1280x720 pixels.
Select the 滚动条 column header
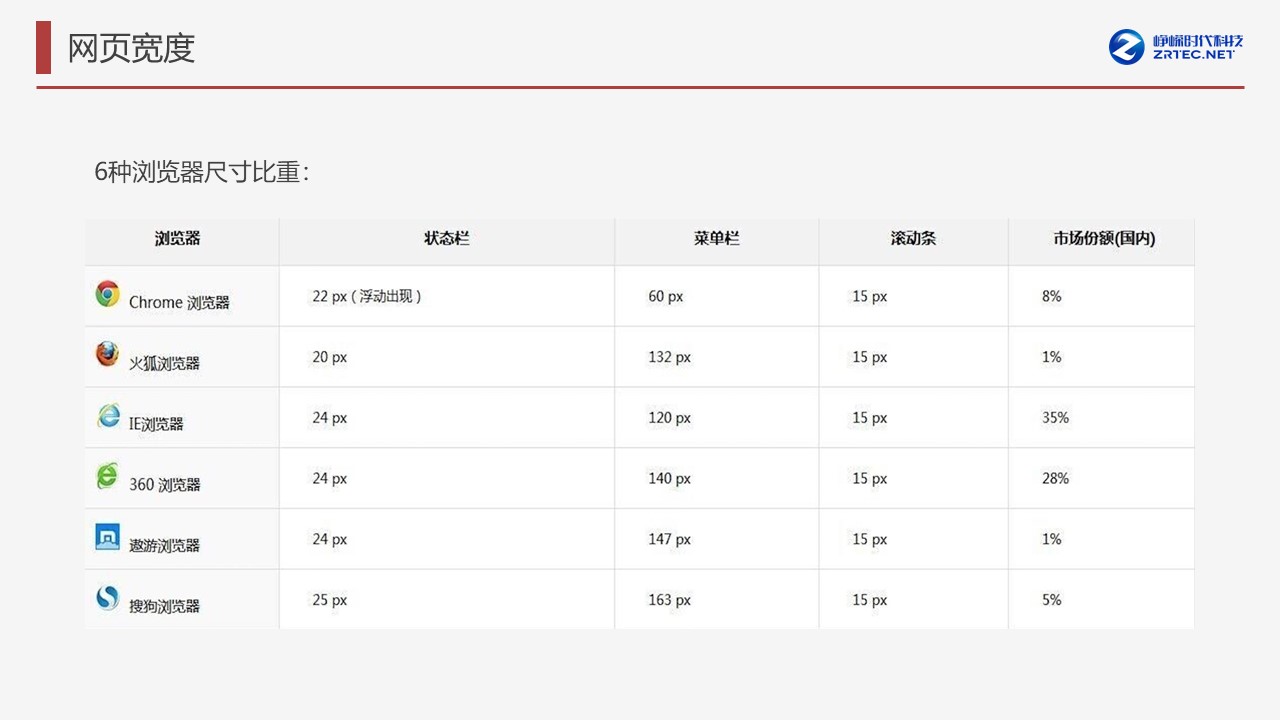tap(913, 239)
